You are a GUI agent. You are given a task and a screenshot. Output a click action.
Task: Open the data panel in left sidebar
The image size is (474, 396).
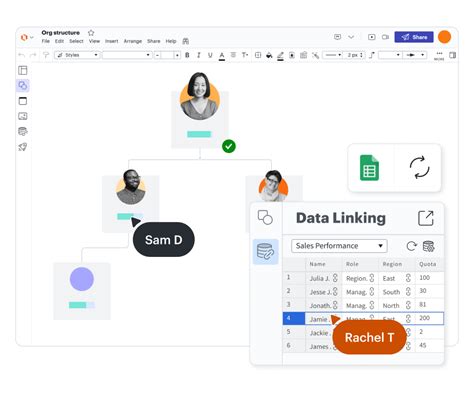tap(23, 131)
